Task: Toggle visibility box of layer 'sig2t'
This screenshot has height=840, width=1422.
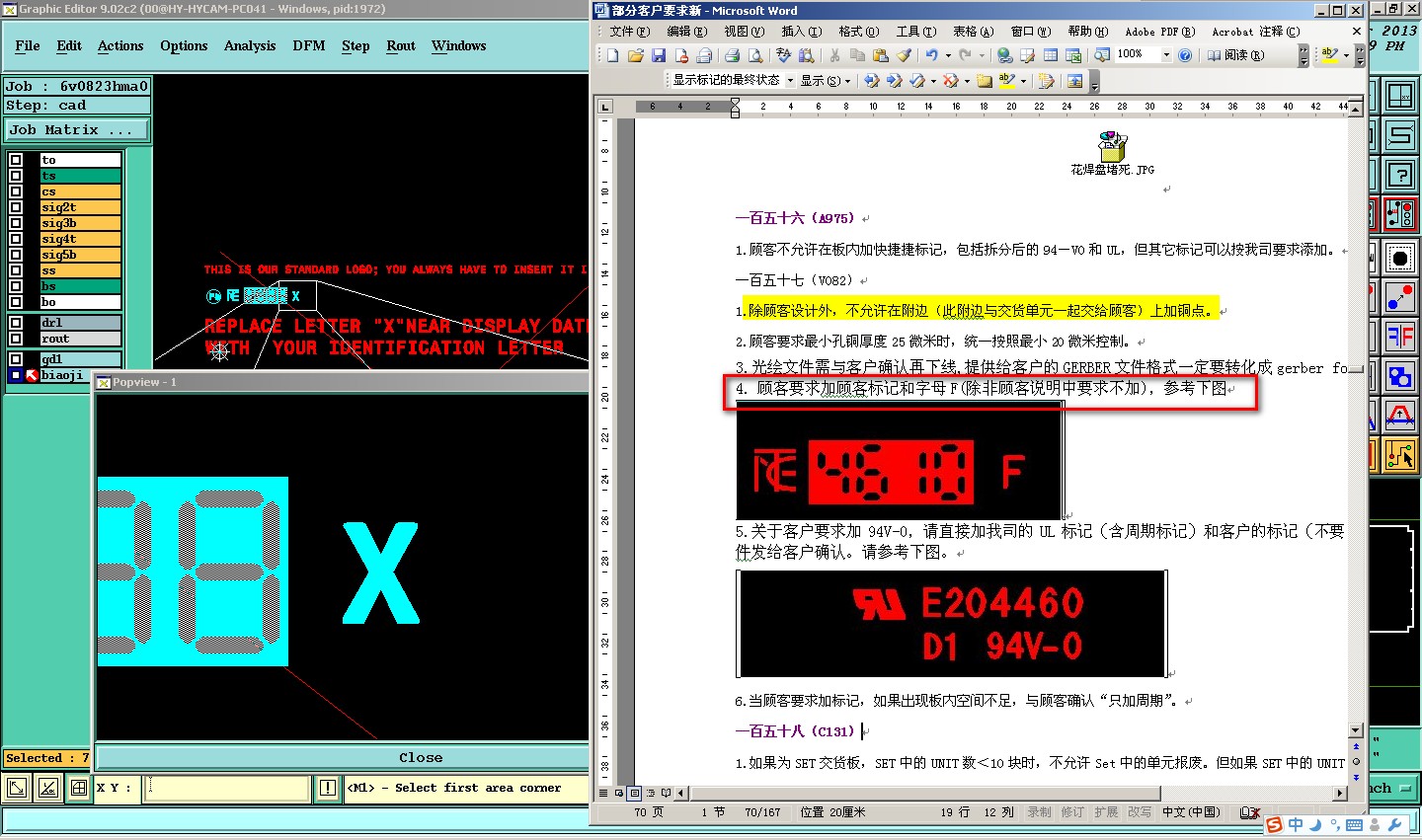Action: (16, 207)
